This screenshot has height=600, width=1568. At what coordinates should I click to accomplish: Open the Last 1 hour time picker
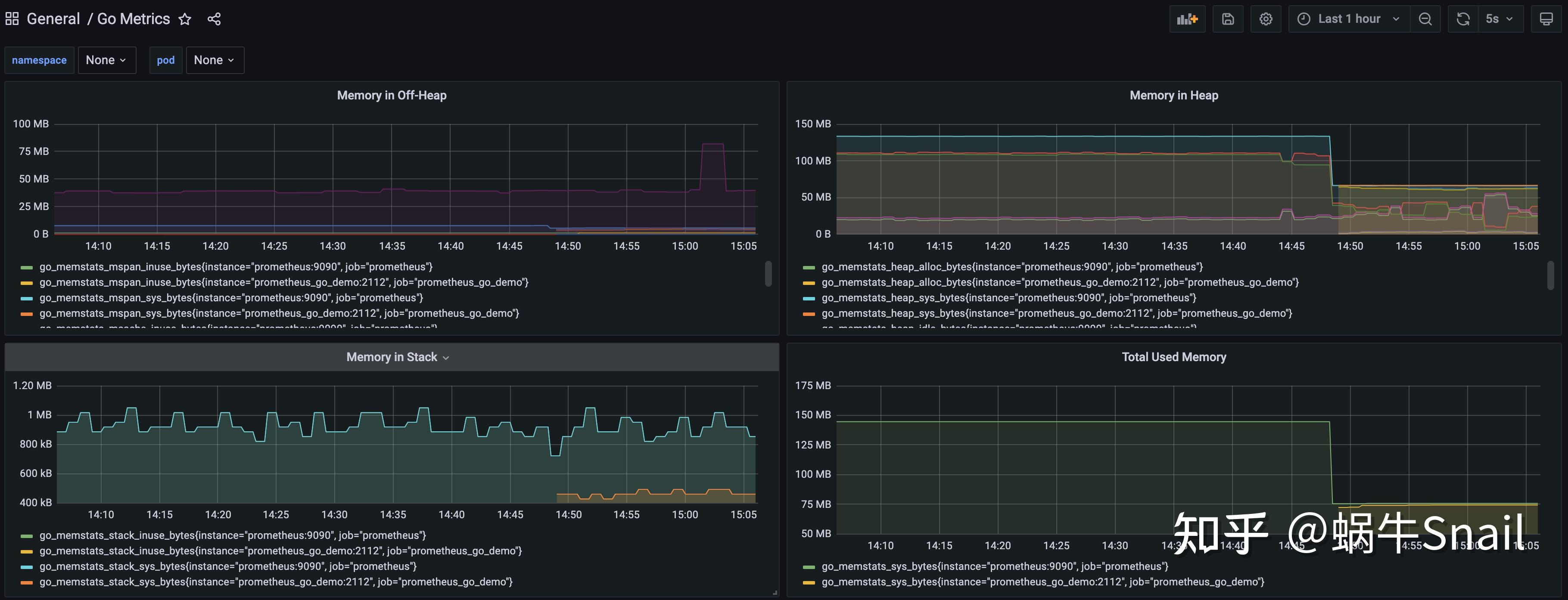point(1348,19)
